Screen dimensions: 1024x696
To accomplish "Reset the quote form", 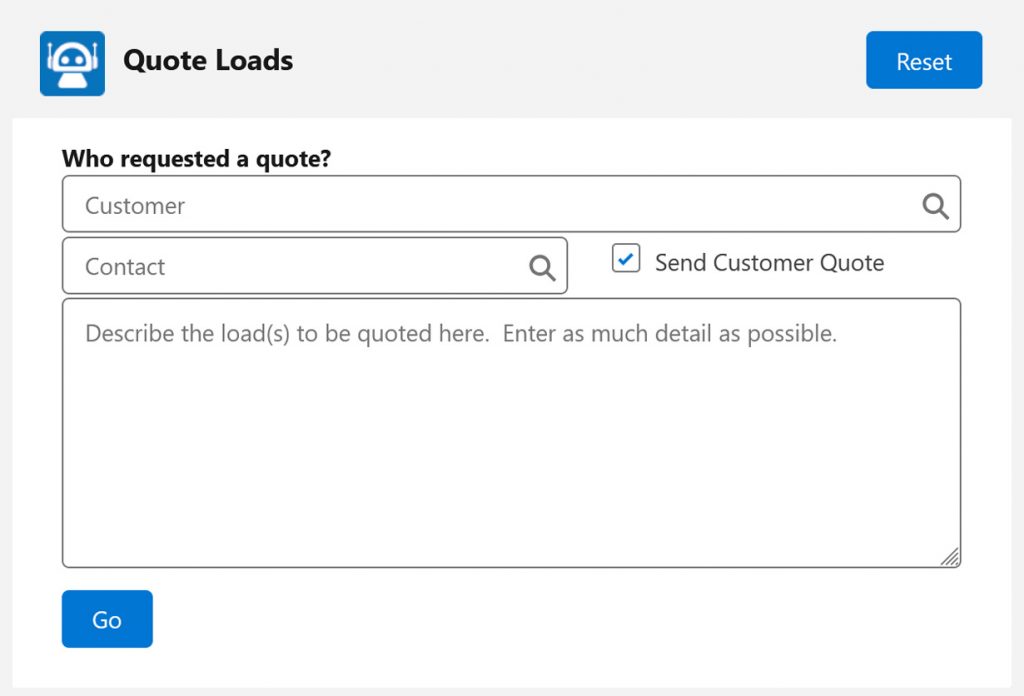I will [924, 60].
